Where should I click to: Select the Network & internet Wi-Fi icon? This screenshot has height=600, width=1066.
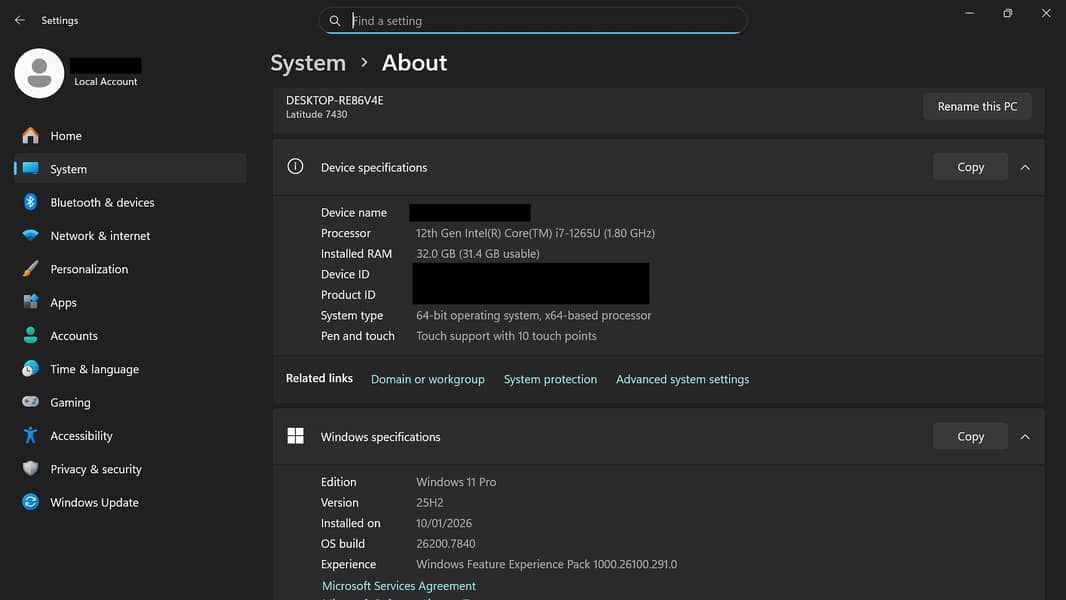[x=31, y=236]
